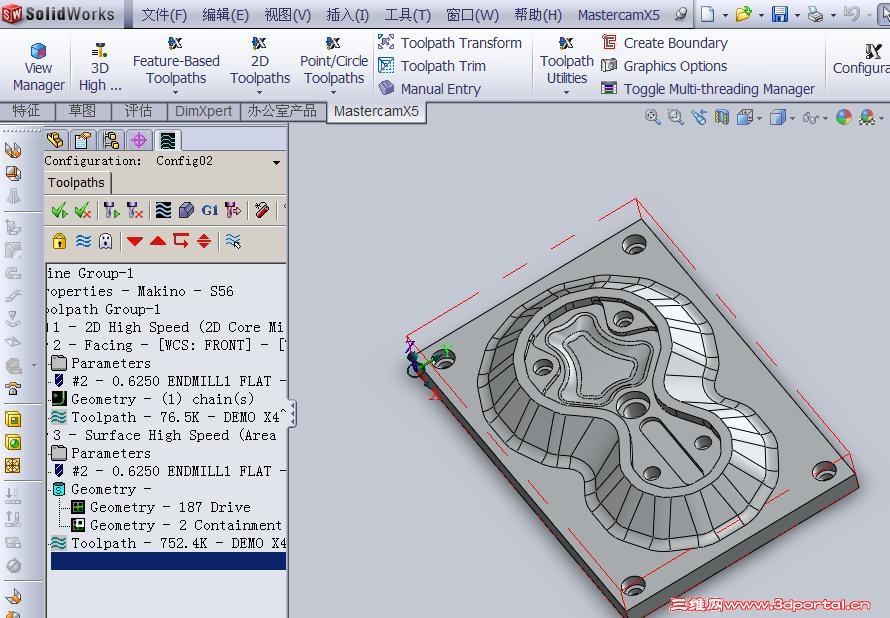Screen dimensions: 890x618
Task: Click the Undo icon
Action: tap(851, 14)
